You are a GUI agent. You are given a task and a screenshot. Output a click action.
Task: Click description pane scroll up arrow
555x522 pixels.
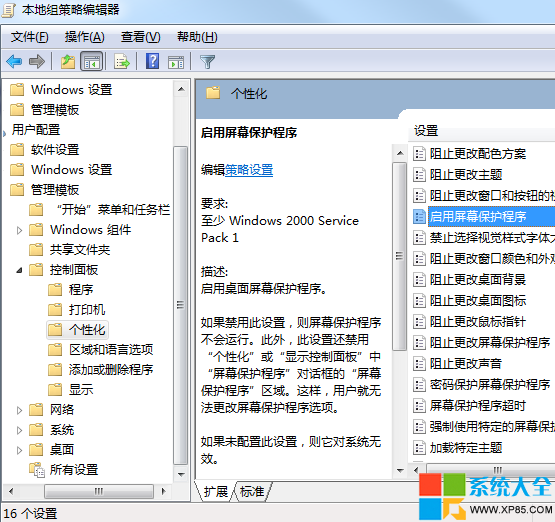pos(400,153)
